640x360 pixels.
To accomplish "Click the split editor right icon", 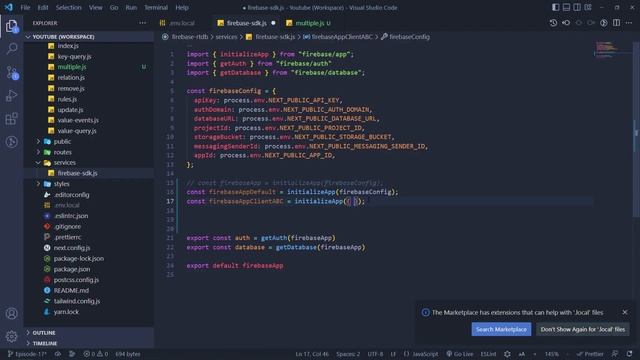I will [616, 23].
